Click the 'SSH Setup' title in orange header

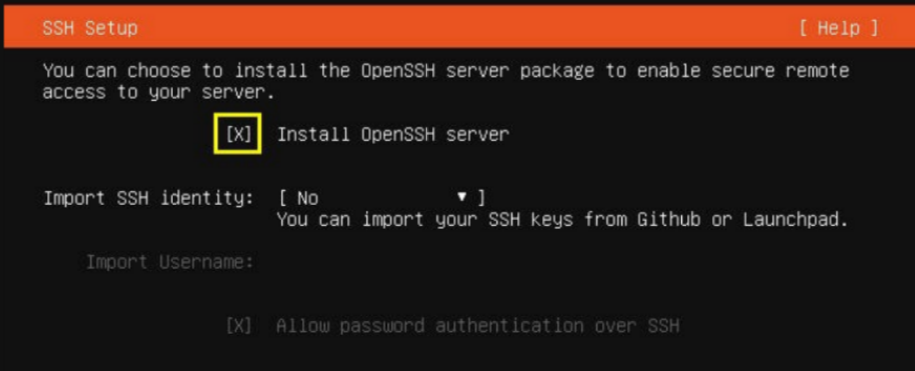pos(90,27)
